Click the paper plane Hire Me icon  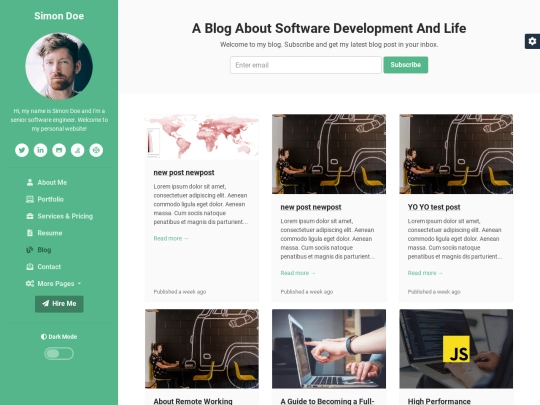click(45, 303)
